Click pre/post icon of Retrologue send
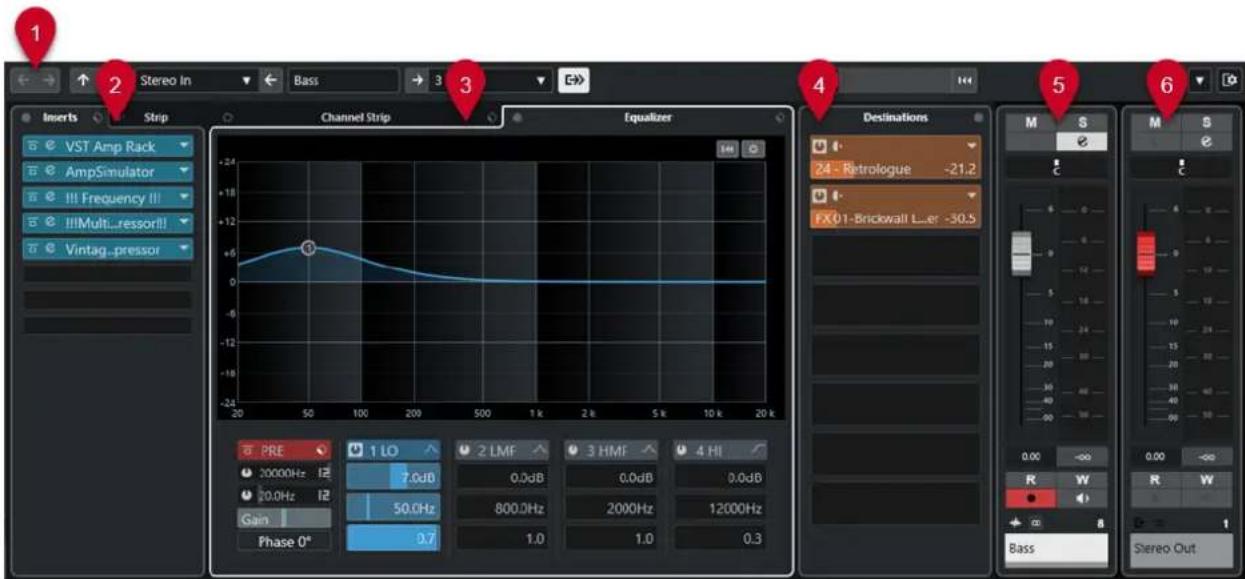Screen dimensions: 1245x579 836,147
